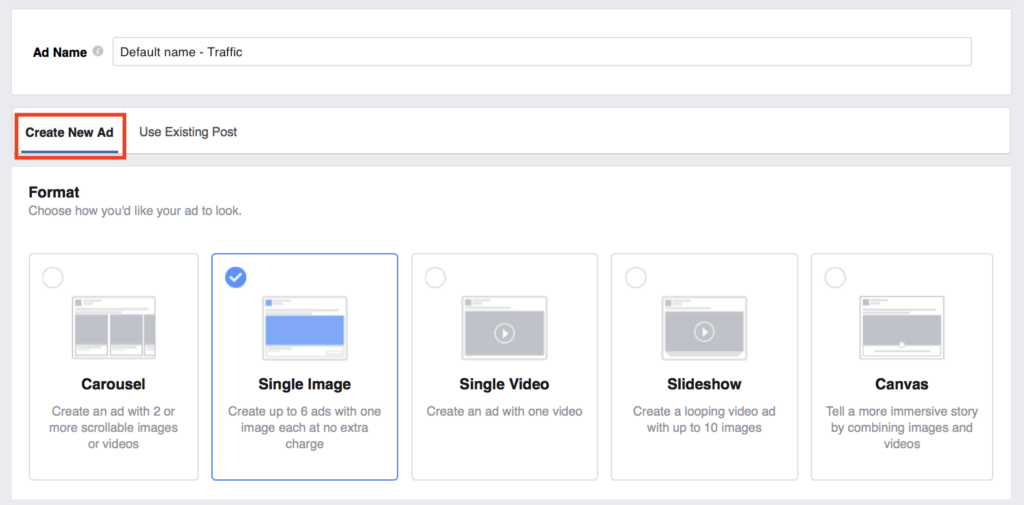Screen dimensions: 1024x505
Task: Click into the Ad Name text field
Action: point(540,52)
